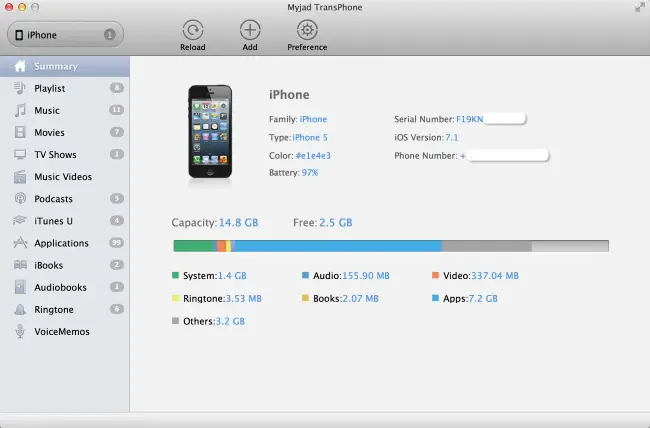Click the masked Phone Number field

508,156
